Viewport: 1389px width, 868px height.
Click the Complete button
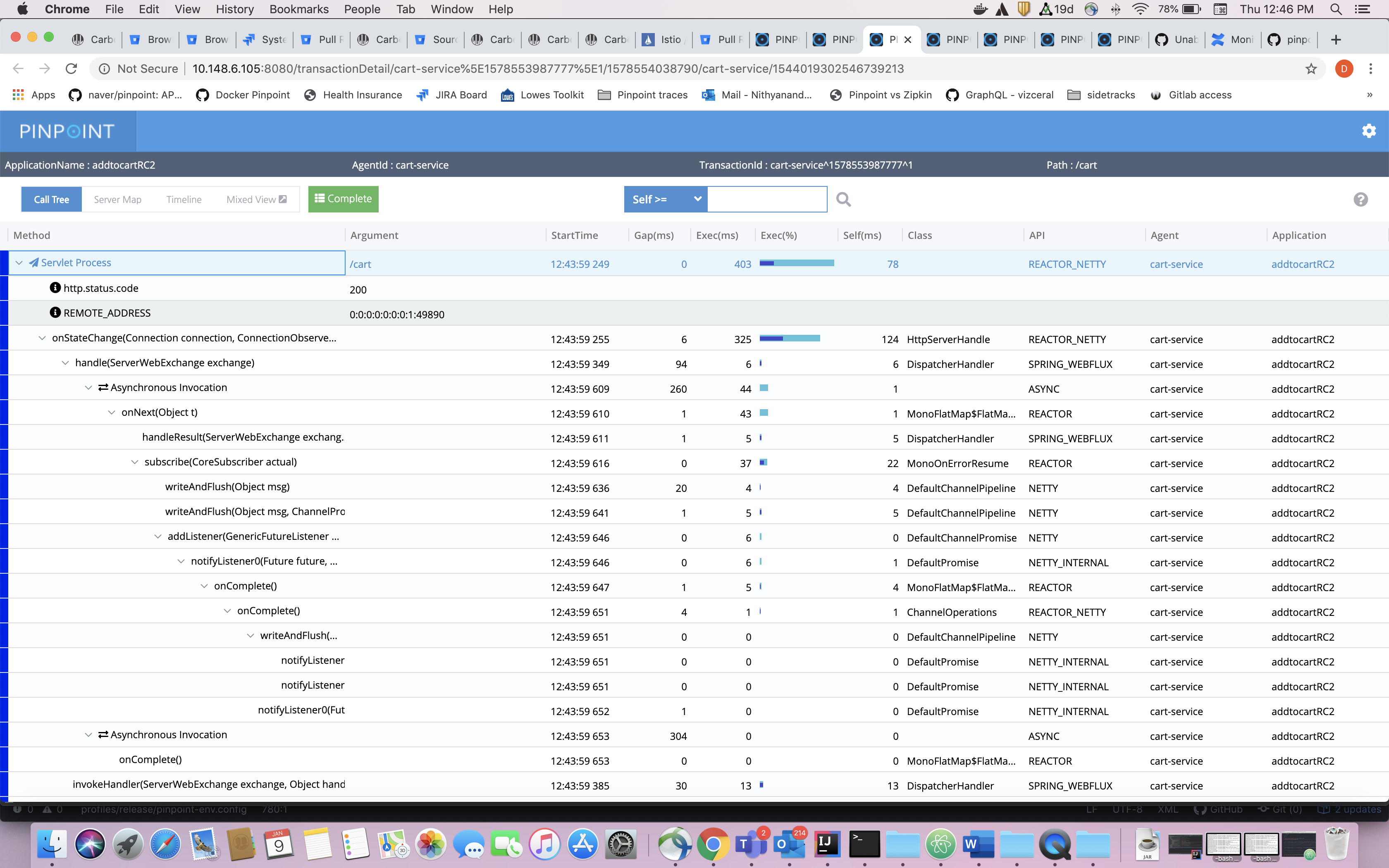[343, 199]
